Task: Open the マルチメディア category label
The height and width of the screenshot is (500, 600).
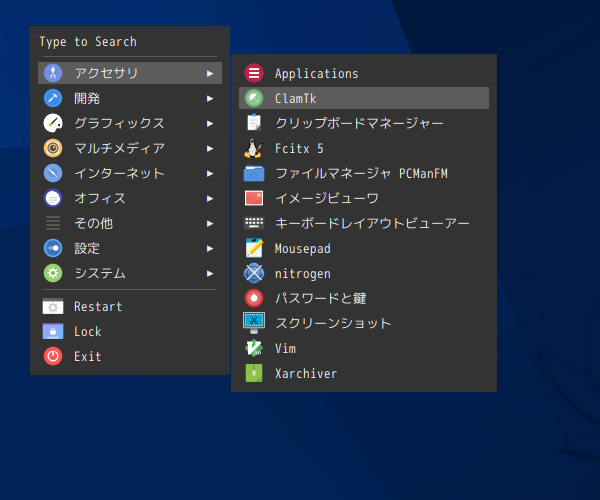Action: point(119,148)
